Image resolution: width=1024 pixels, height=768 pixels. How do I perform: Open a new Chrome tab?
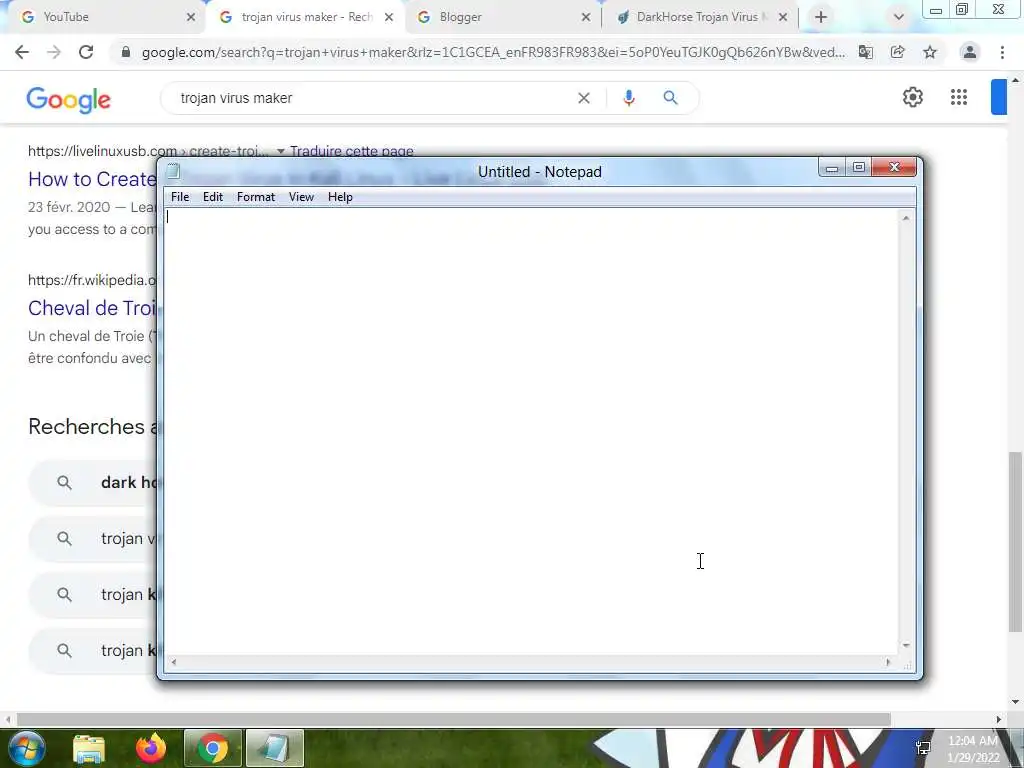coord(821,18)
